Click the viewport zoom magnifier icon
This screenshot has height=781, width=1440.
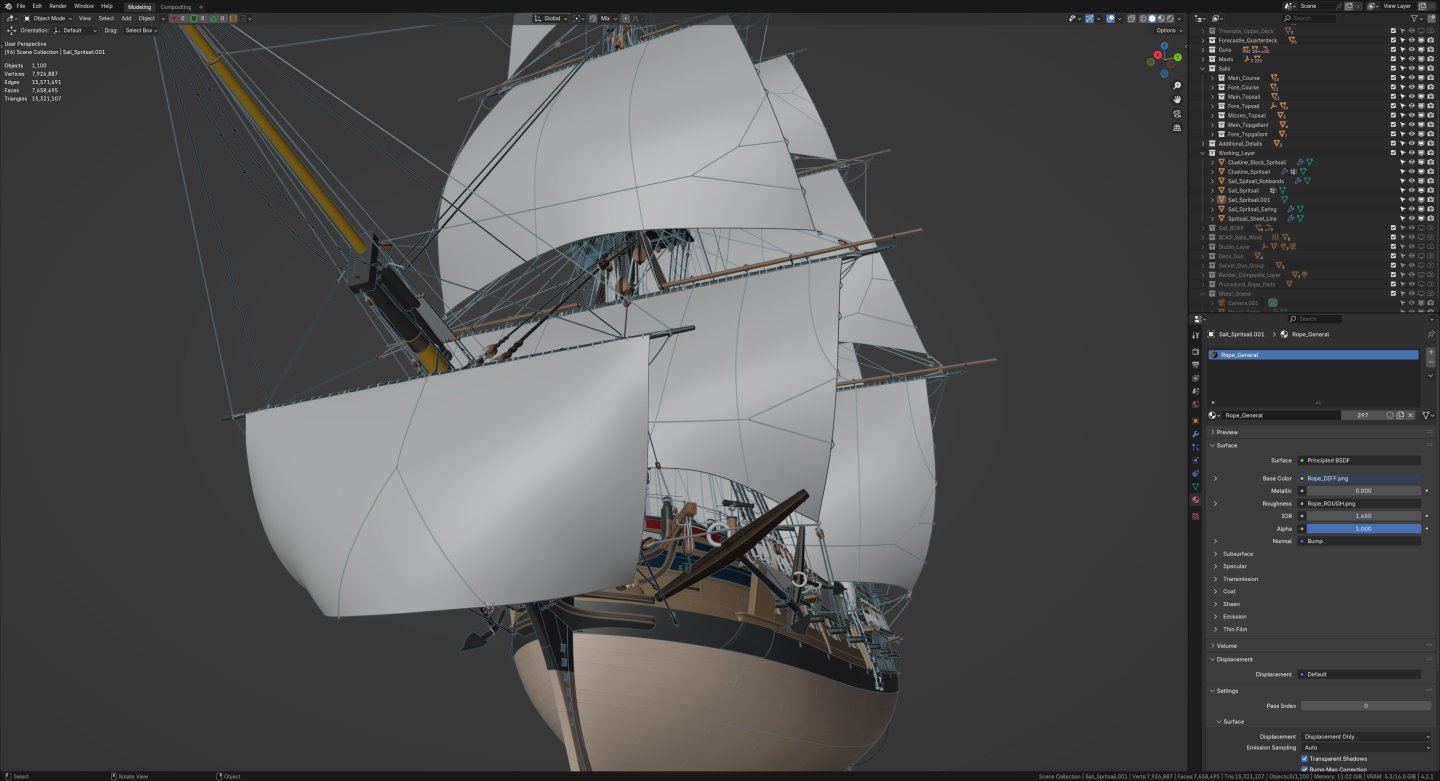1177,86
